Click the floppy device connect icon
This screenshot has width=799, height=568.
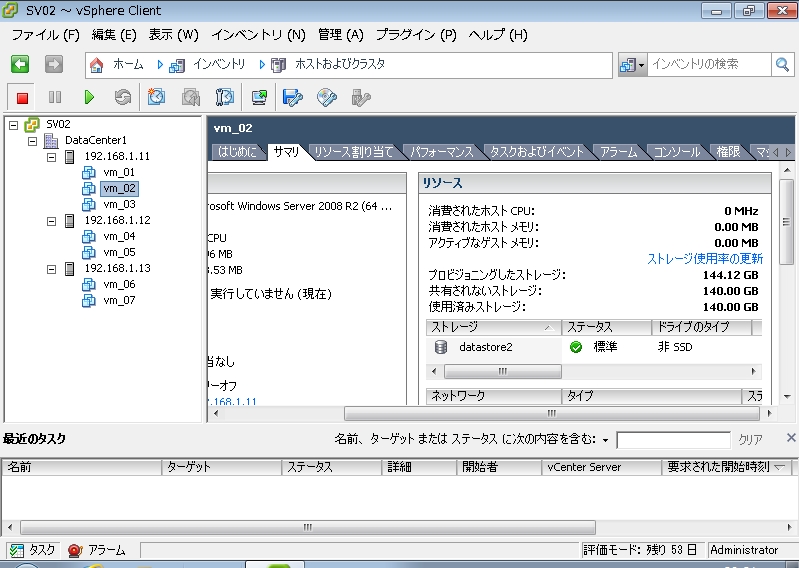pos(292,97)
